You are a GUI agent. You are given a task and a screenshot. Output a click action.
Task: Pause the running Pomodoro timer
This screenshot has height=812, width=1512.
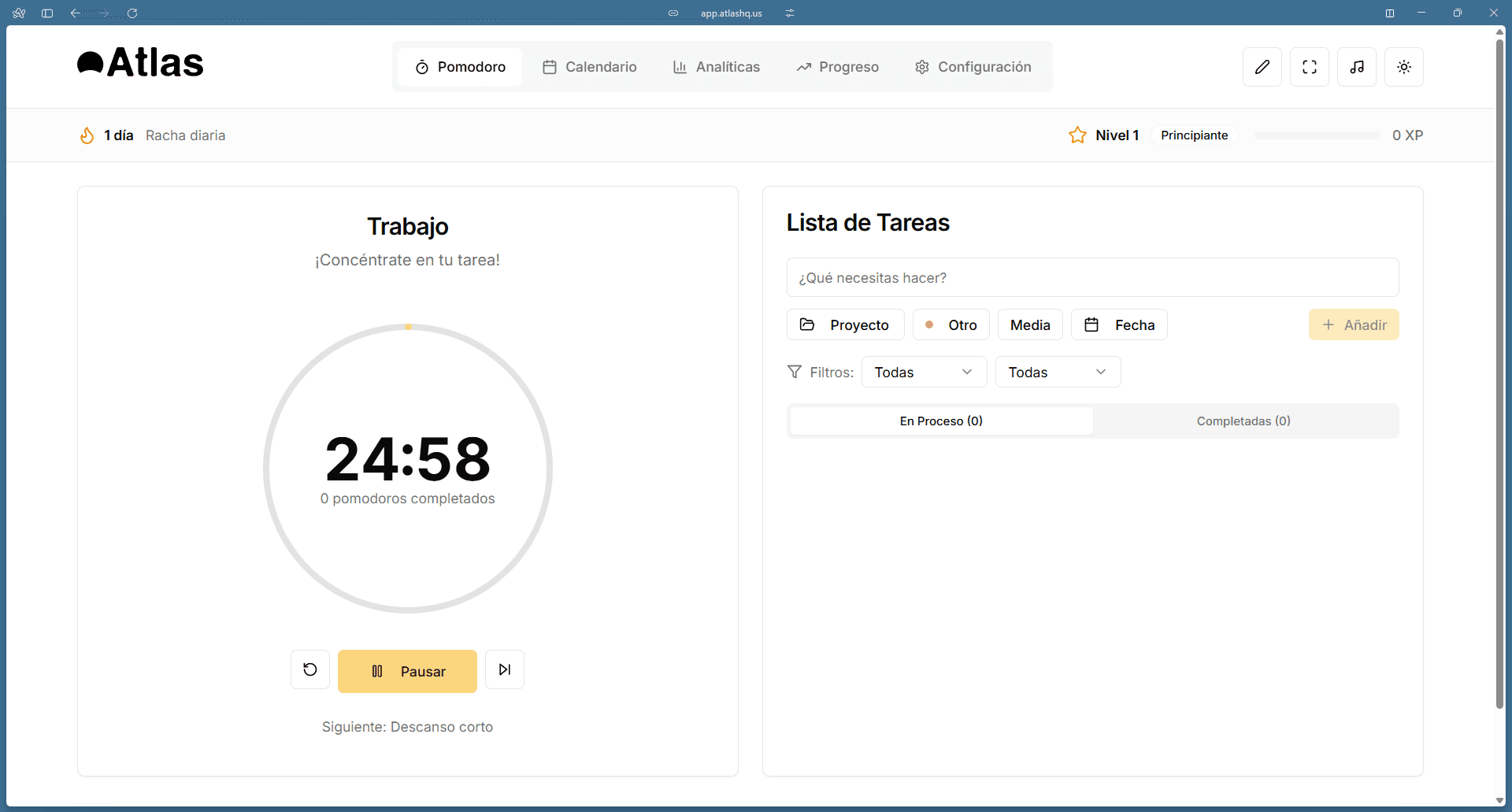pyautogui.click(x=407, y=671)
